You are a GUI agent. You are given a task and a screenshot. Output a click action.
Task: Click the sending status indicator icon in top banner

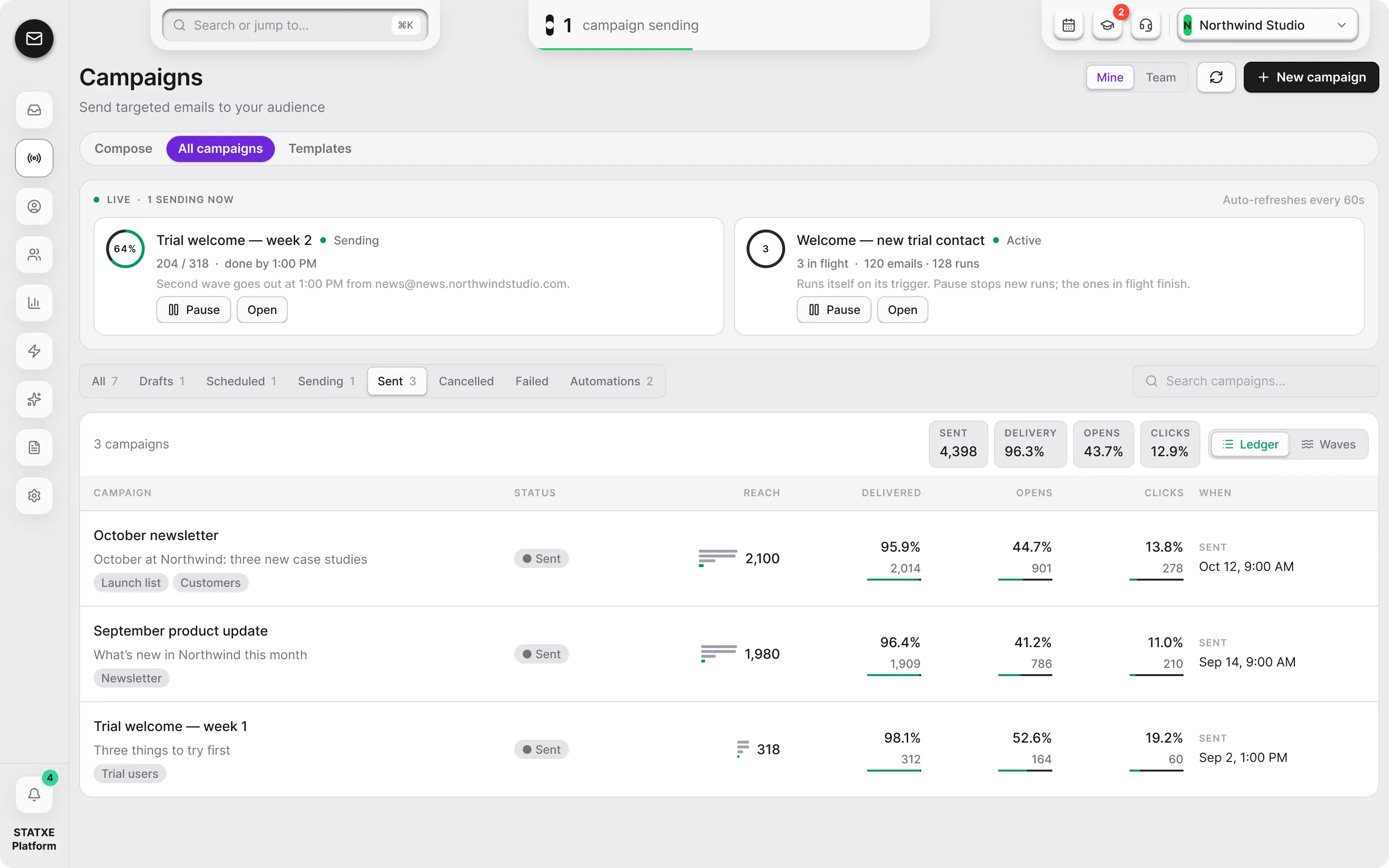tap(550, 25)
